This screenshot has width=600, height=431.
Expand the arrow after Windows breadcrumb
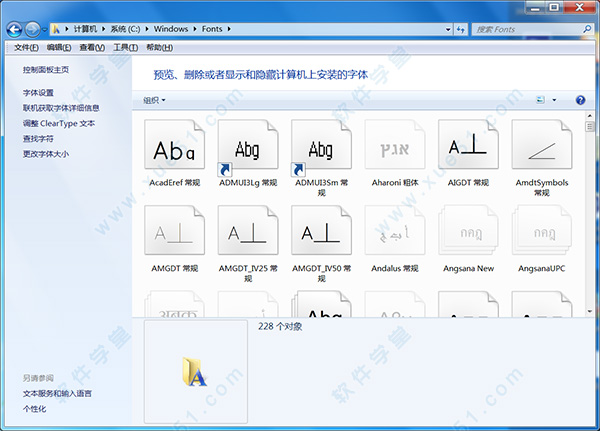coord(195,29)
